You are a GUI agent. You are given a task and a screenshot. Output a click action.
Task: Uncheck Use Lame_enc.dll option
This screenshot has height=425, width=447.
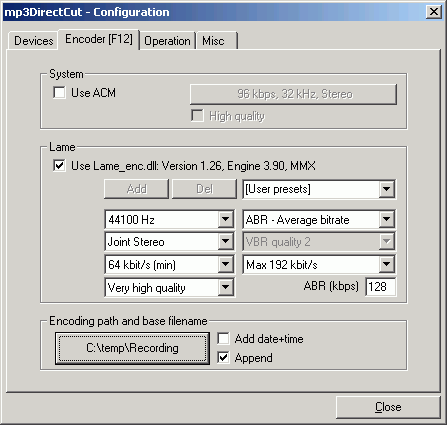pyautogui.click(x=59, y=165)
